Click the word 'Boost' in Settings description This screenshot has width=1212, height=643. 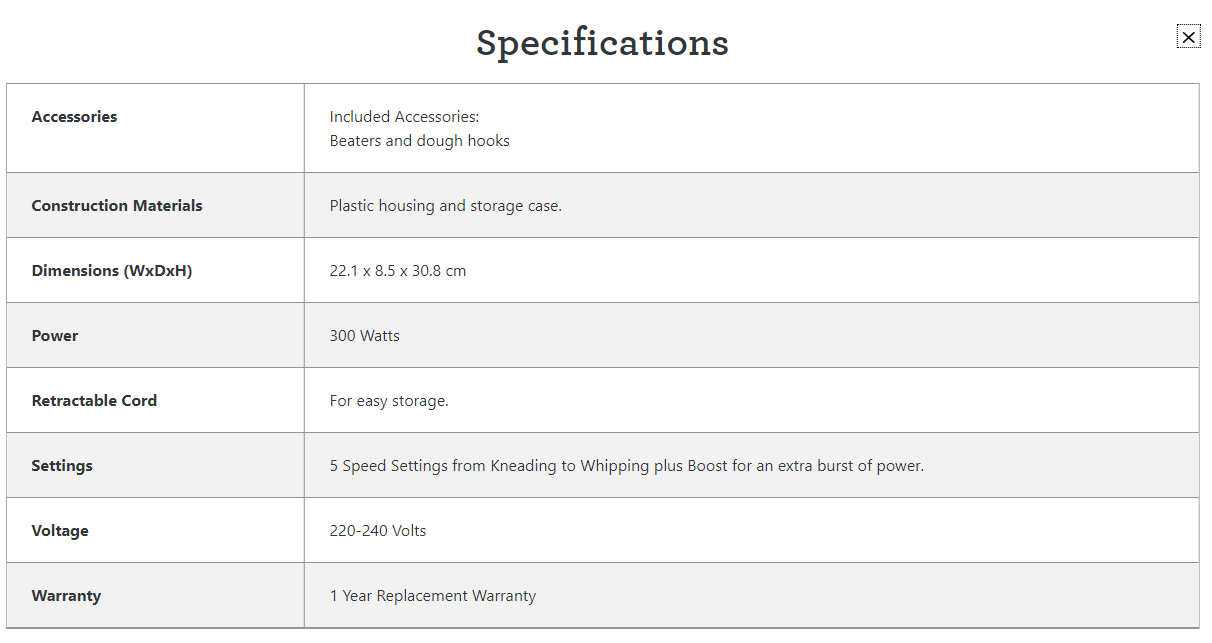(x=707, y=466)
